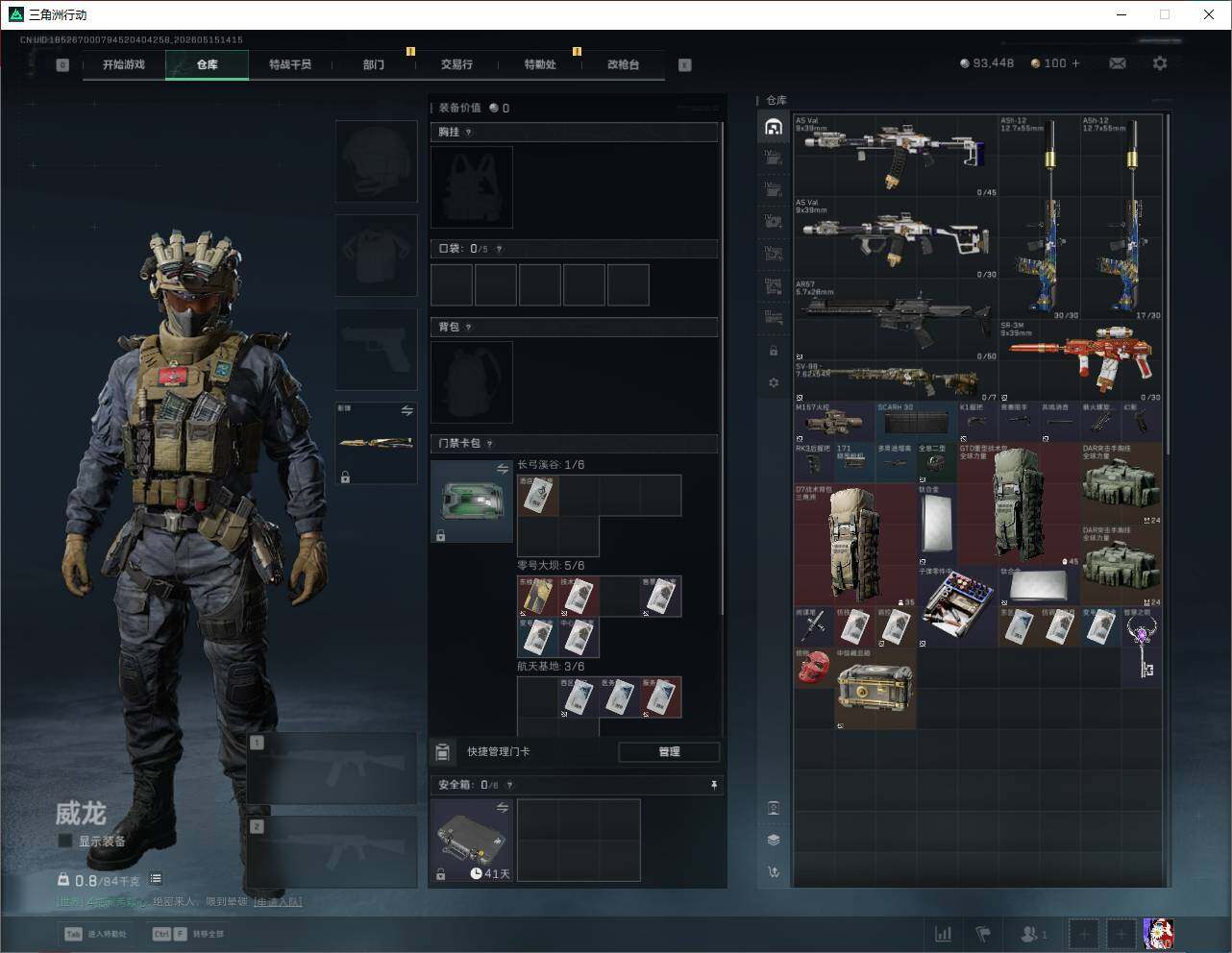
Task: Swap the melee knife slot
Action: tap(407, 411)
